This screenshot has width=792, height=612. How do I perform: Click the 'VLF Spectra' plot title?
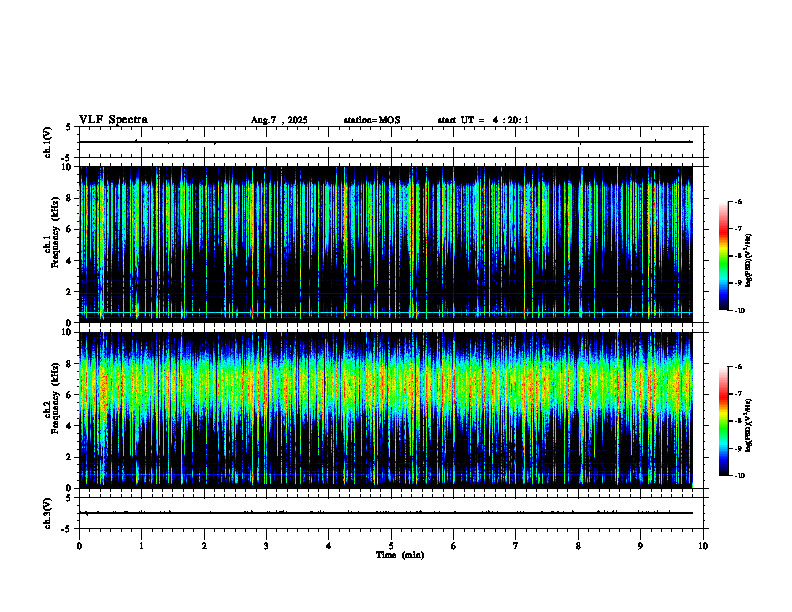point(113,120)
